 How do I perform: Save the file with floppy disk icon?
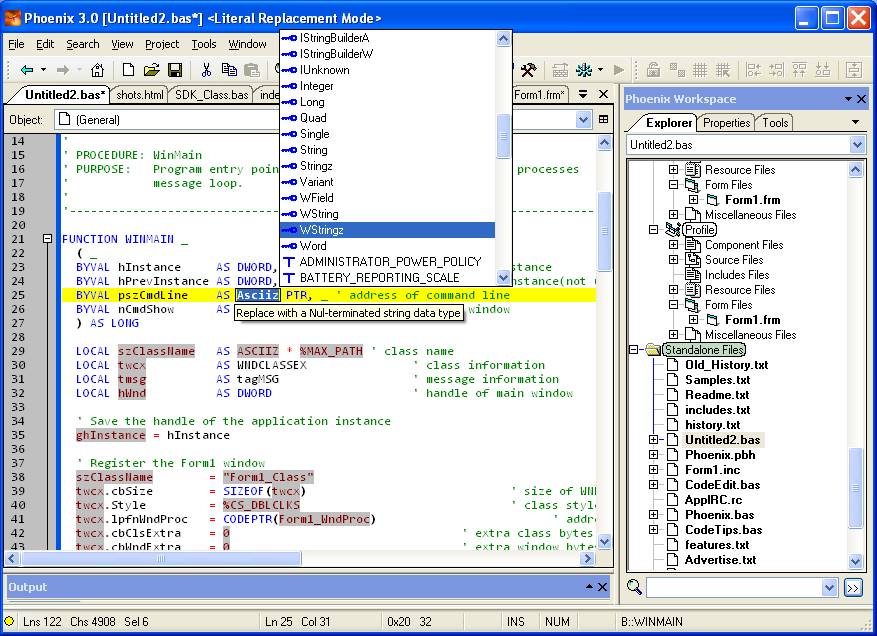click(175, 70)
